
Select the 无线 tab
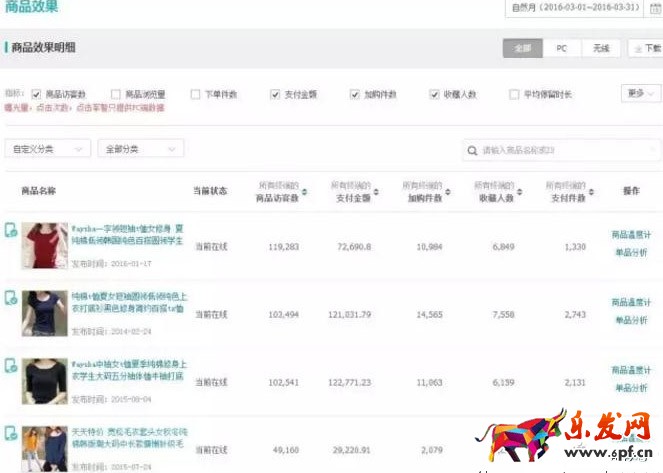coord(601,48)
